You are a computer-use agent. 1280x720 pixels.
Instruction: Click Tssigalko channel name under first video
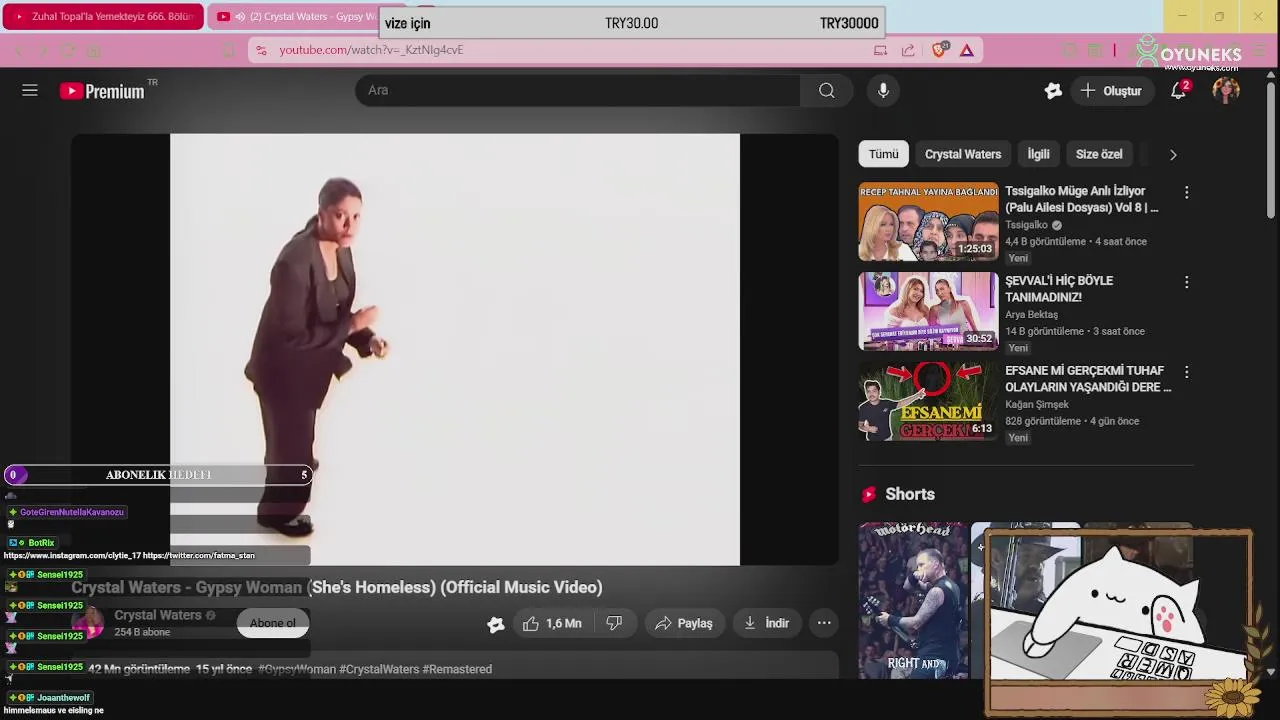(x=1026, y=225)
